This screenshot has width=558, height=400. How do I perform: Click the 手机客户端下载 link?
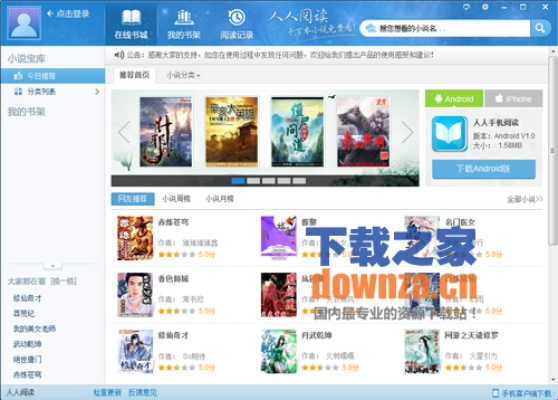click(526, 393)
